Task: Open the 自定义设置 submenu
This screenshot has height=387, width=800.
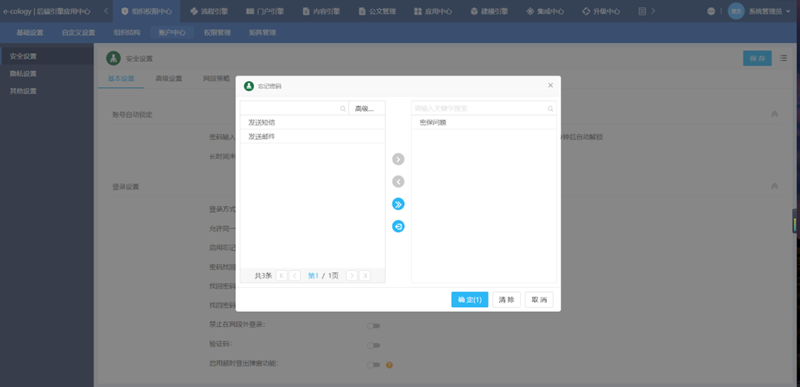Action: [79, 33]
